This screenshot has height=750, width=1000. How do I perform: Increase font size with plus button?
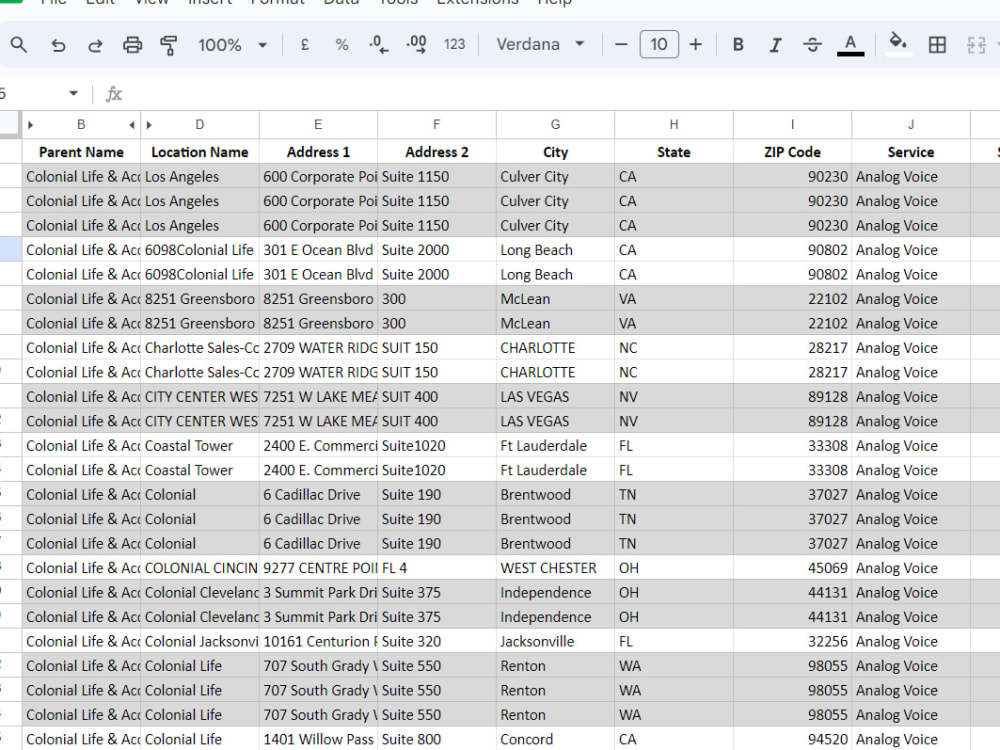click(696, 45)
